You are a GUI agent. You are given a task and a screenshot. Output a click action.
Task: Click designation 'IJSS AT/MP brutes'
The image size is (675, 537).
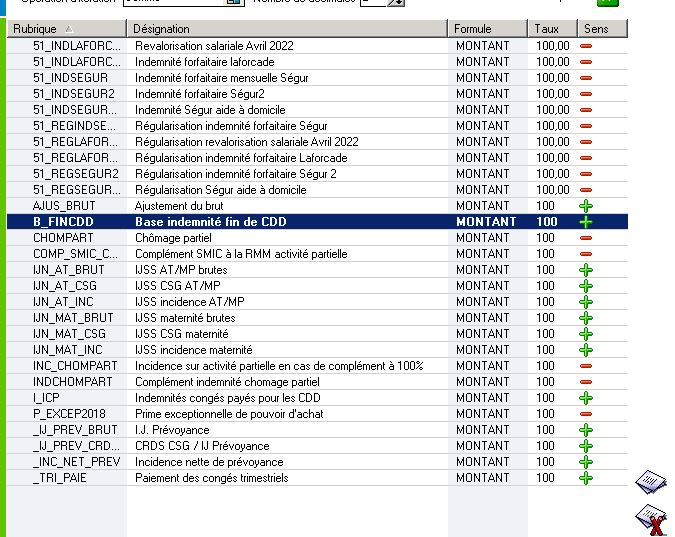(181, 270)
